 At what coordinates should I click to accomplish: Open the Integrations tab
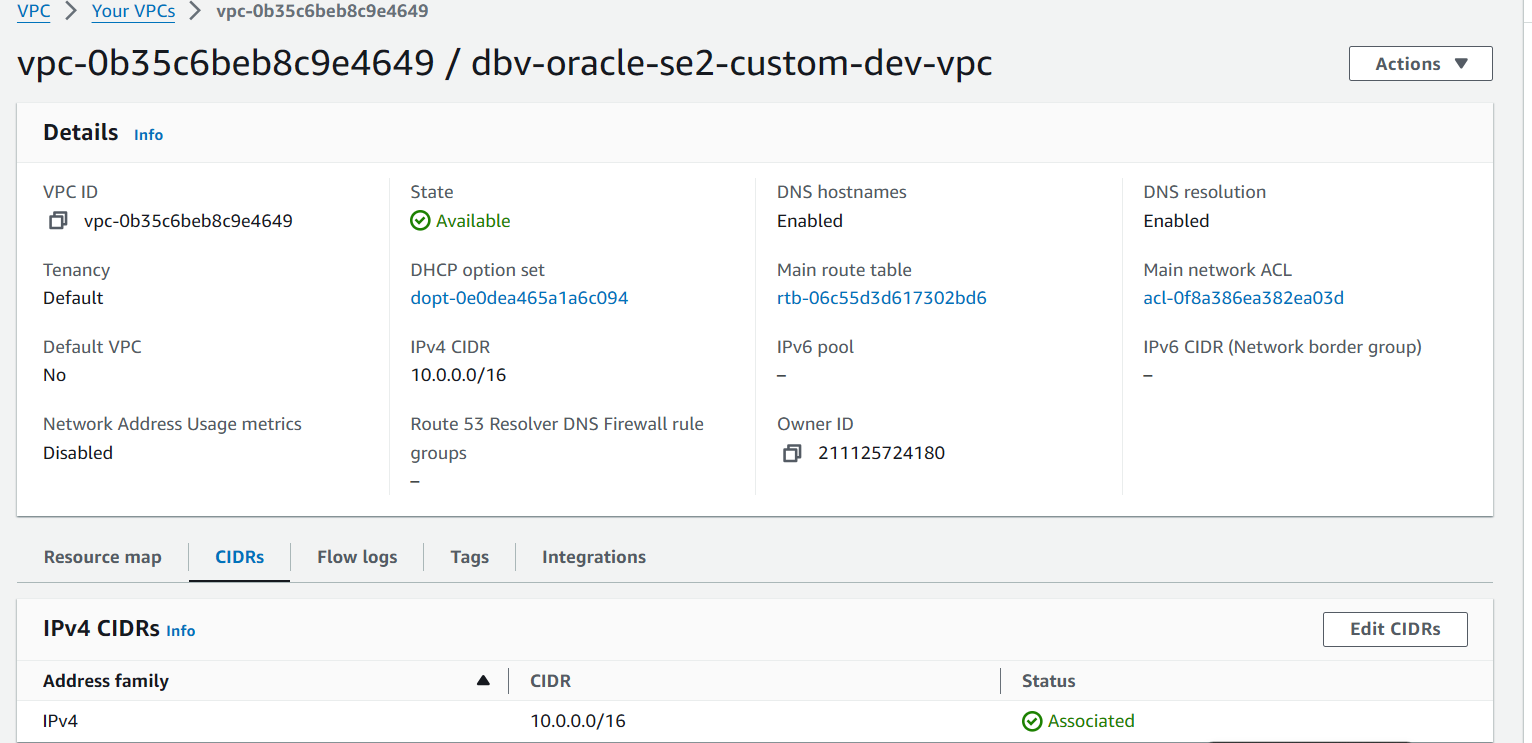tap(594, 557)
